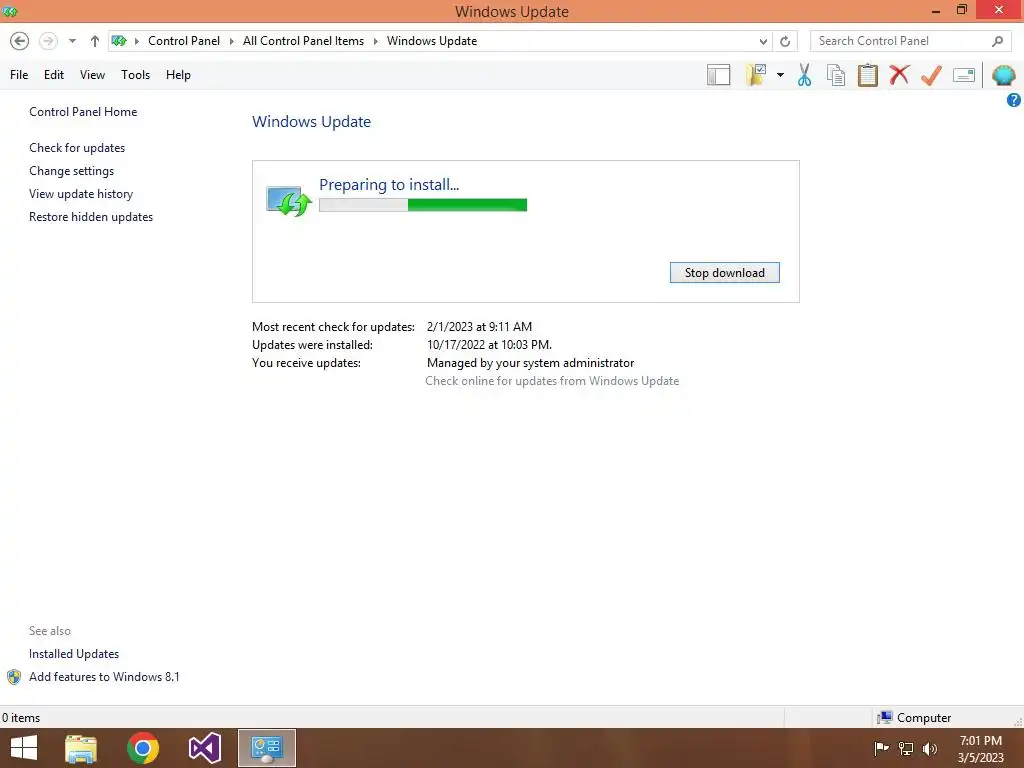This screenshot has width=1024, height=768.
Task: Refresh the Windows Update page
Action: click(785, 41)
